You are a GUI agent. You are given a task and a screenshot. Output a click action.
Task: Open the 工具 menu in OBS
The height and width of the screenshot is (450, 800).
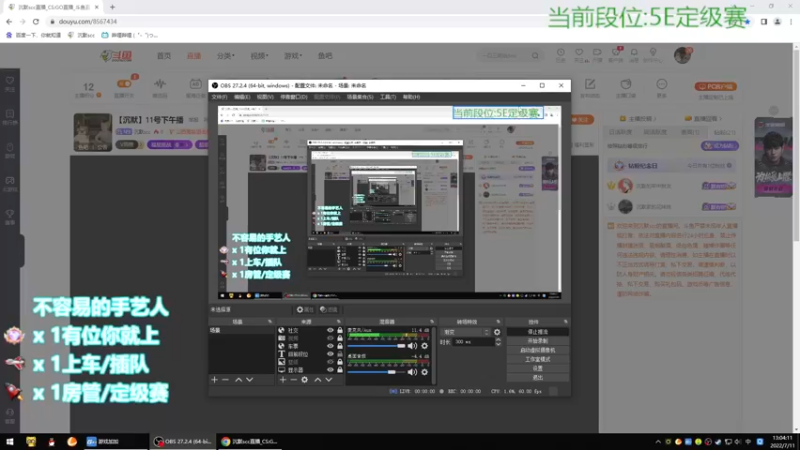click(x=388, y=97)
